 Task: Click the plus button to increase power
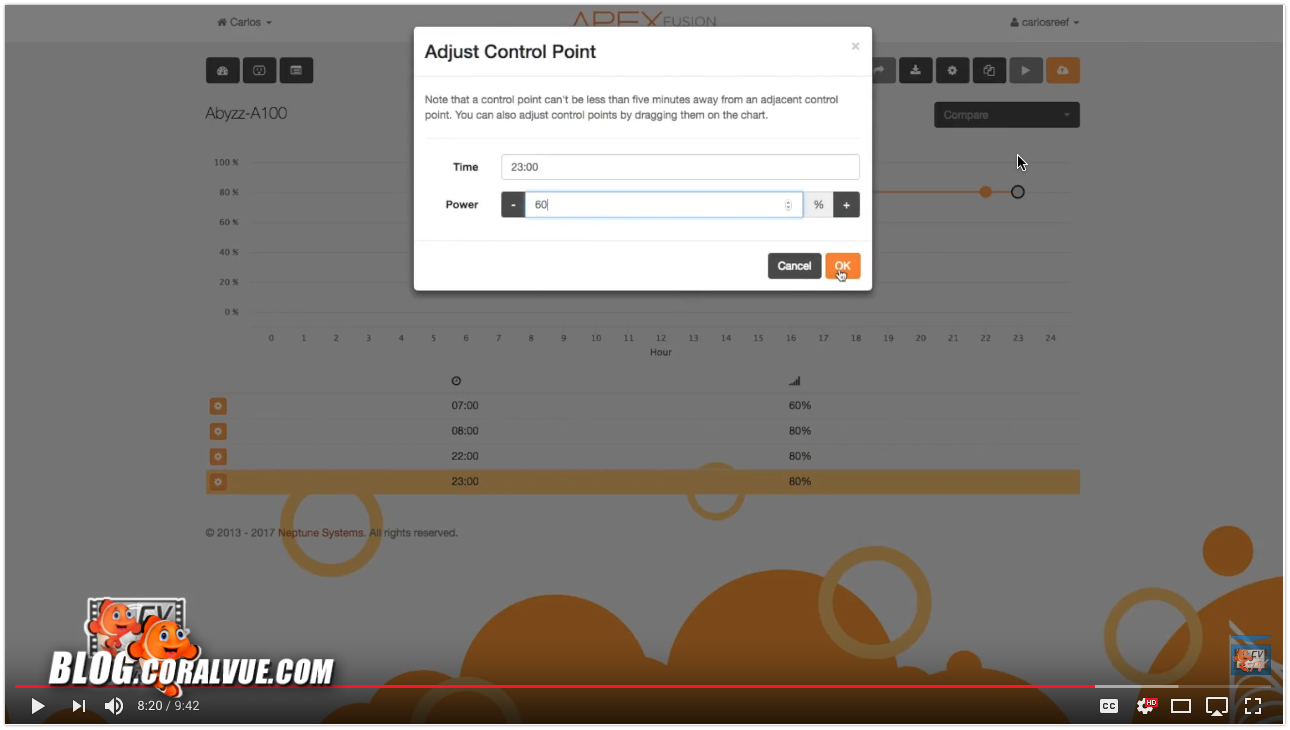(846, 205)
